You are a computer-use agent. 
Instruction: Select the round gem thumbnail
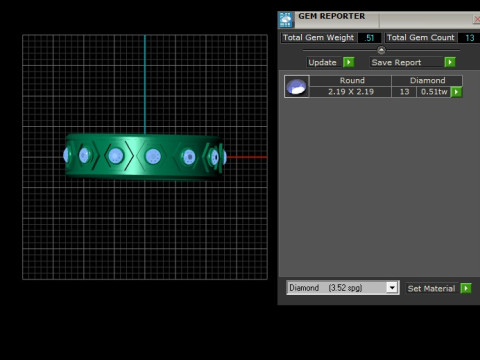(x=297, y=86)
